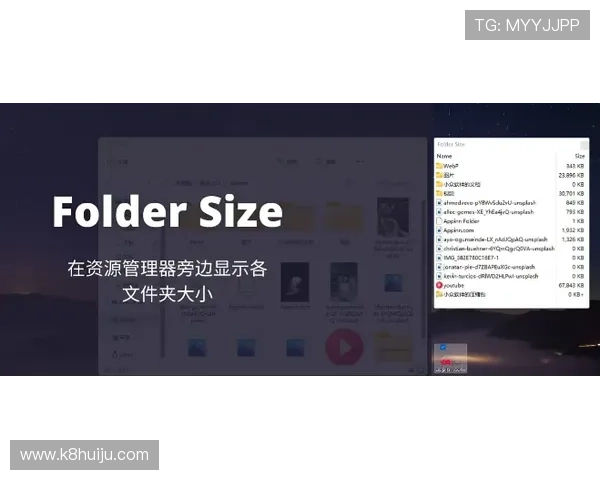The image size is (600, 480).
Task: Click image icon beside Appinn.com
Action: (439, 230)
